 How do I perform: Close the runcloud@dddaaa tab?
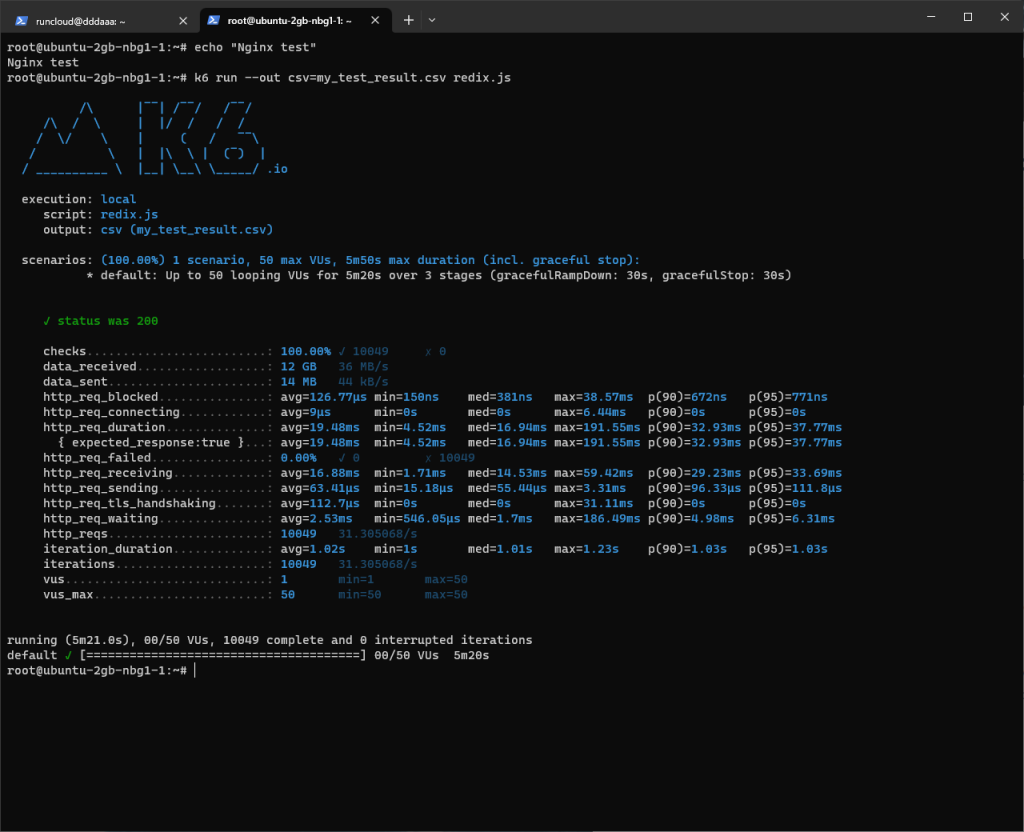[183, 21]
